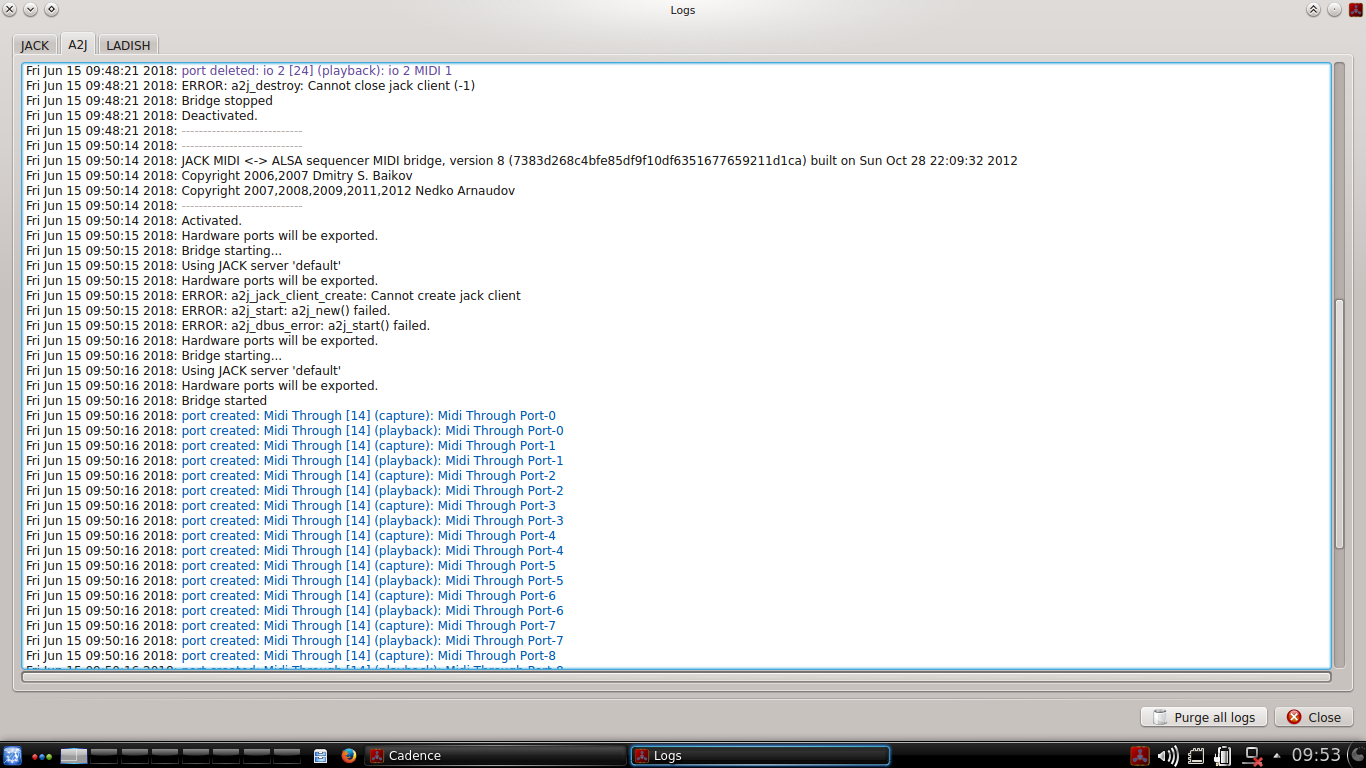The width and height of the screenshot is (1366, 768).
Task: Click the '(capture): Midi Through Port-1' line
Action: pyautogui.click(x=291, y=446)
